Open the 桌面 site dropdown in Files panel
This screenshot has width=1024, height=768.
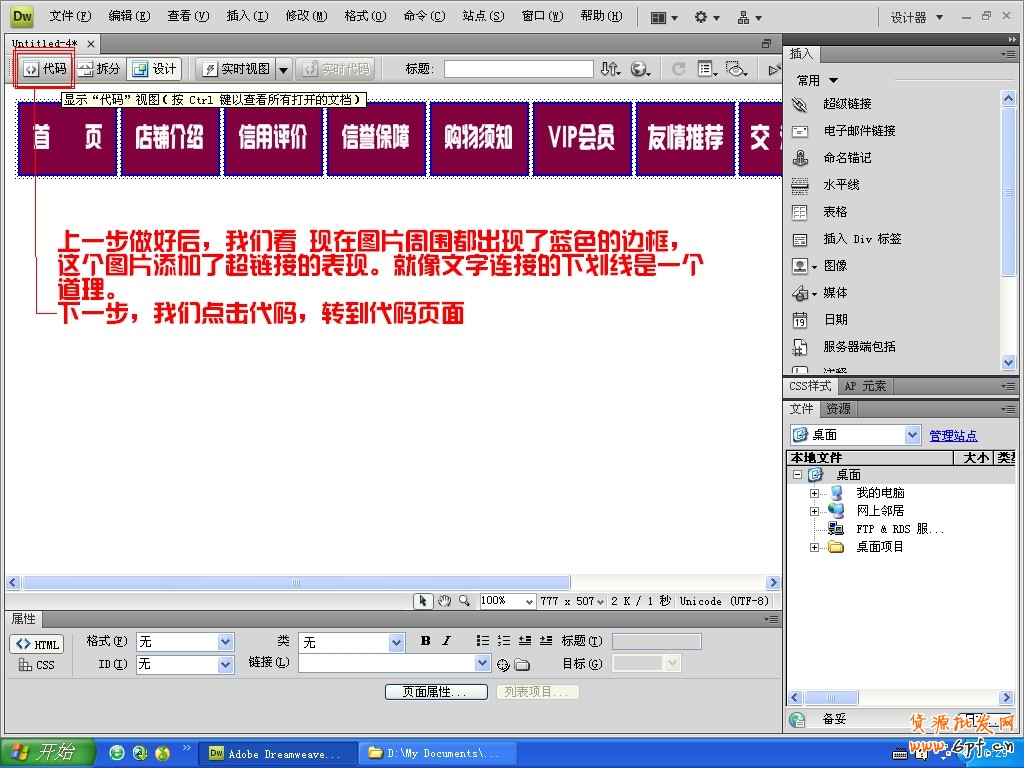(x=911, y=434)
